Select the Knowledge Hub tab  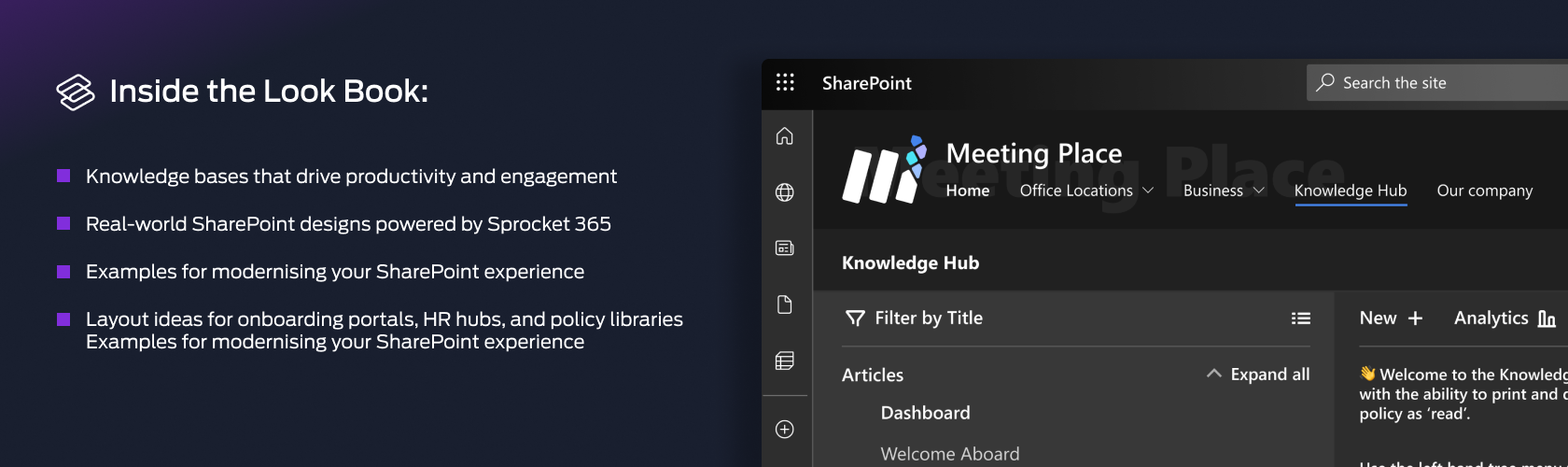(x=1350, y=191)
